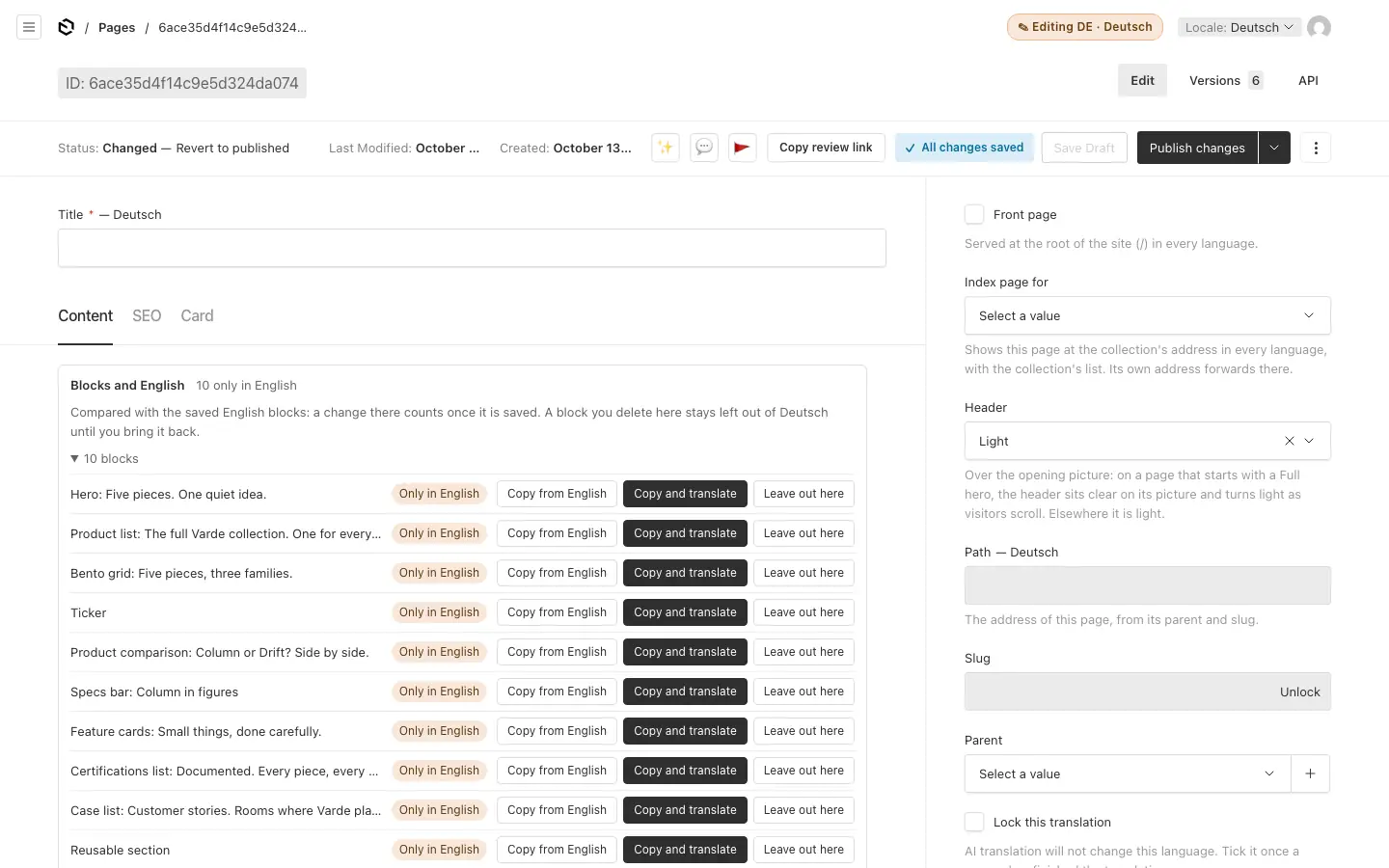Click the Title Deutsch input field
Image resolution: width=1389 pixels, height=868 pixels.
pyautogui.click(x=472, y=248)
